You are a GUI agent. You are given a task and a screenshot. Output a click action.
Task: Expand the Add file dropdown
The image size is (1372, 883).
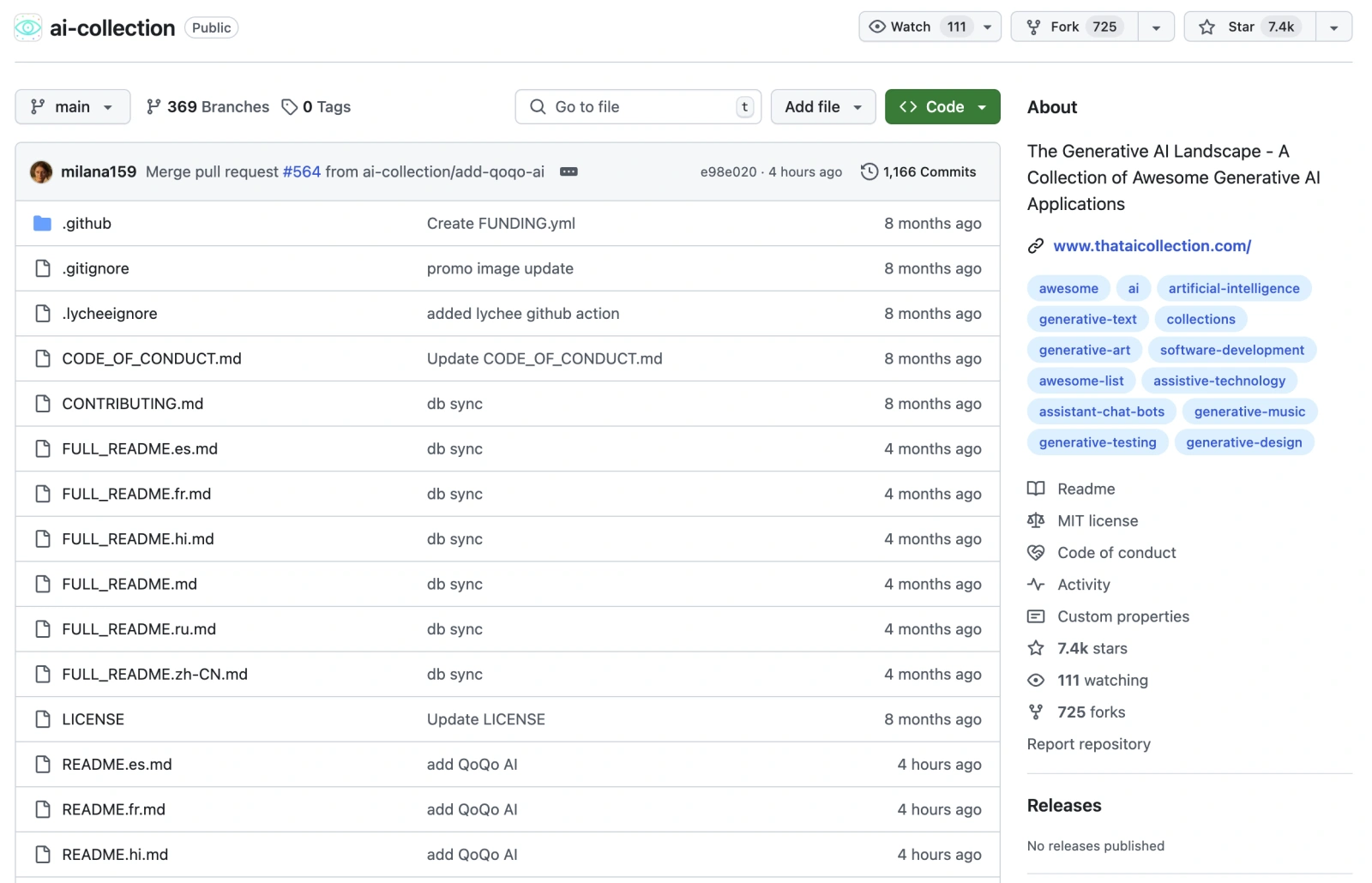pyautogui.click(x=822, y=107)
